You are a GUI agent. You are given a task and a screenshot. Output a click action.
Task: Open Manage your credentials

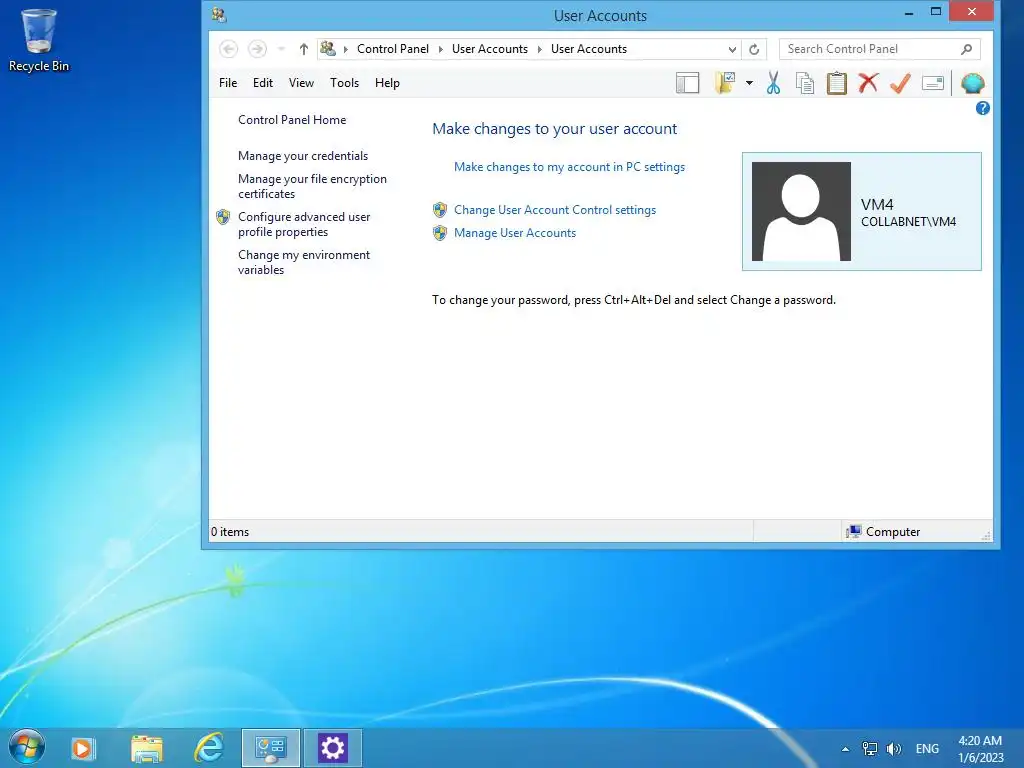(303, 155)
